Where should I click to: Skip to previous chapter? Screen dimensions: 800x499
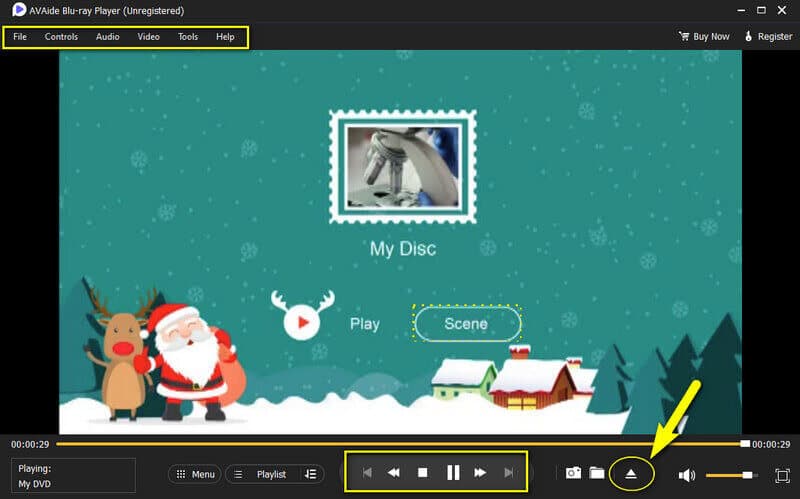pyautogui.click(x=367, y=473)
